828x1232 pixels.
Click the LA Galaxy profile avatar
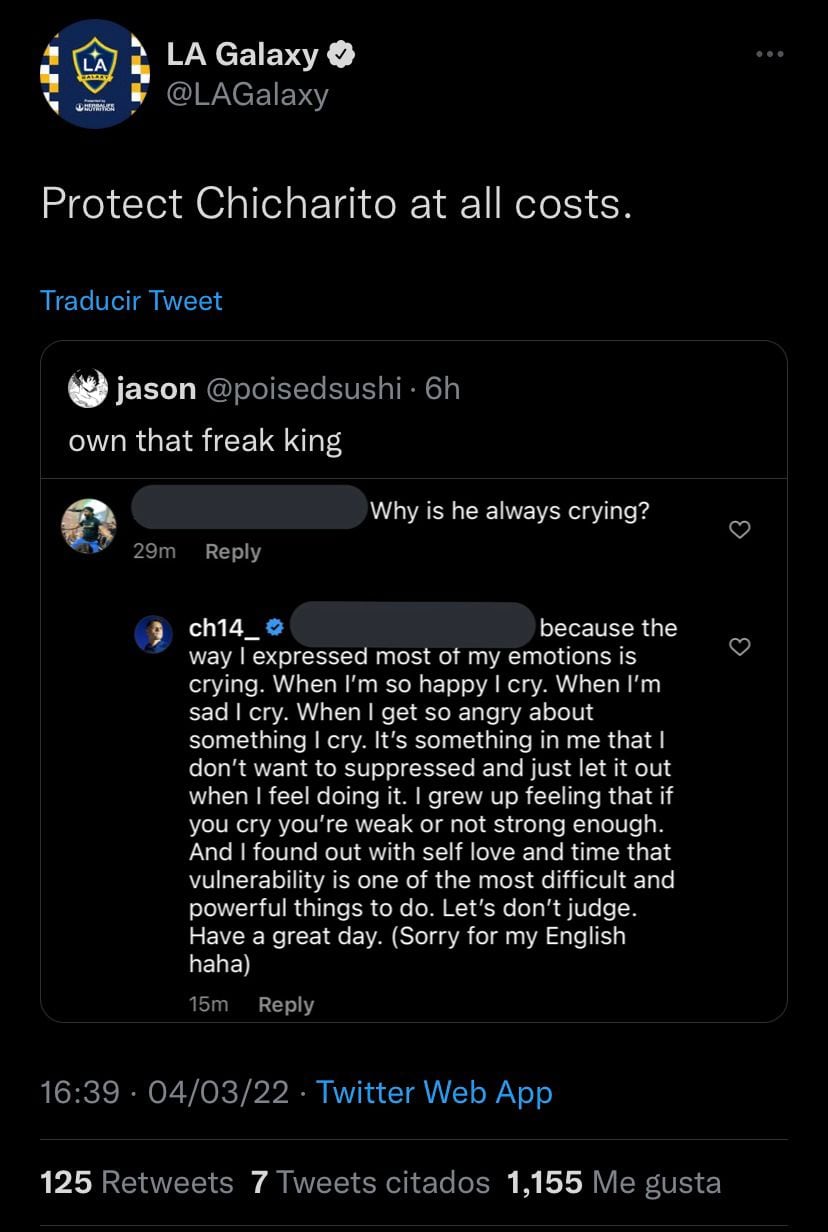coord(95,75)
